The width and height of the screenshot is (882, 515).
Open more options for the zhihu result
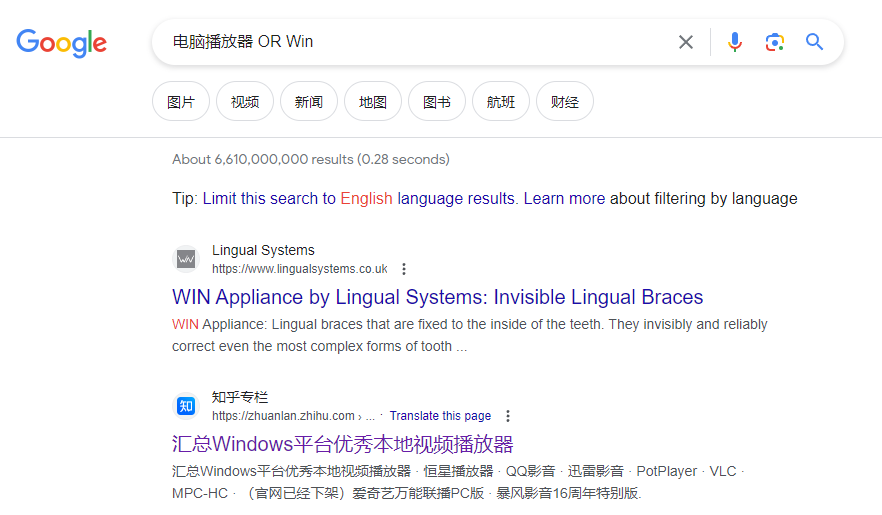click(x=508, y=415)
